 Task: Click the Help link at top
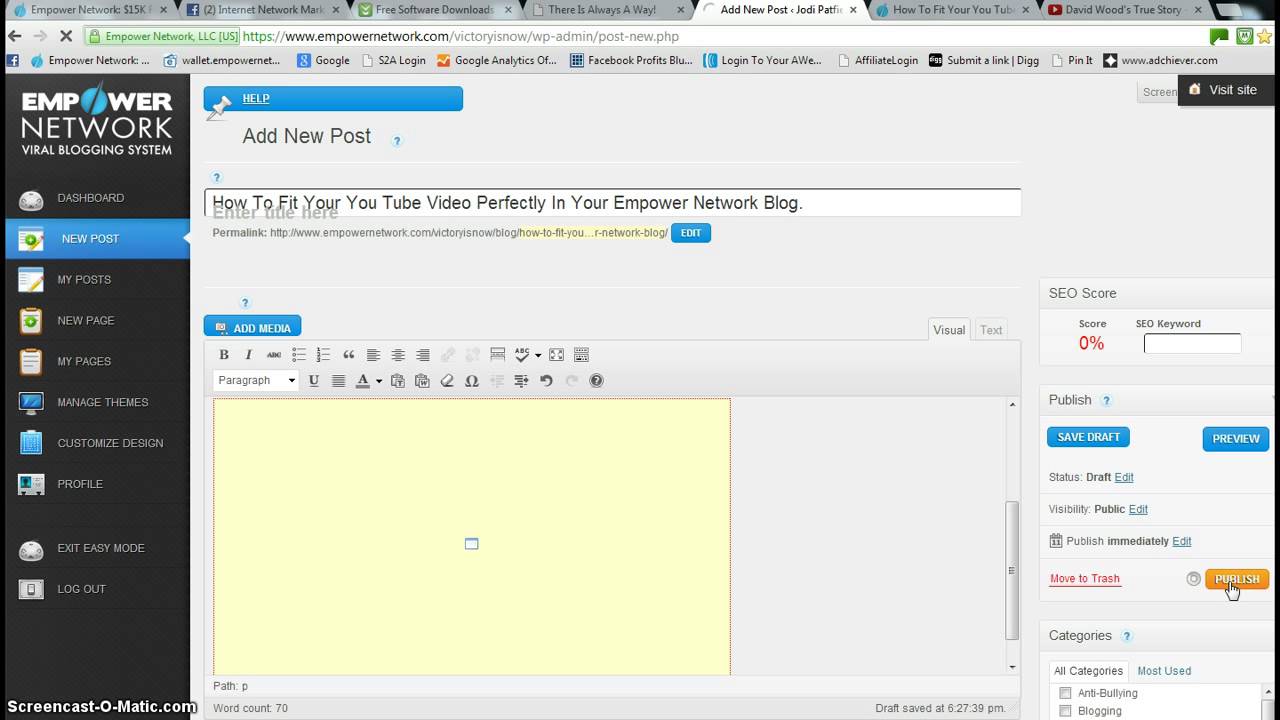[x=256, y=99]
